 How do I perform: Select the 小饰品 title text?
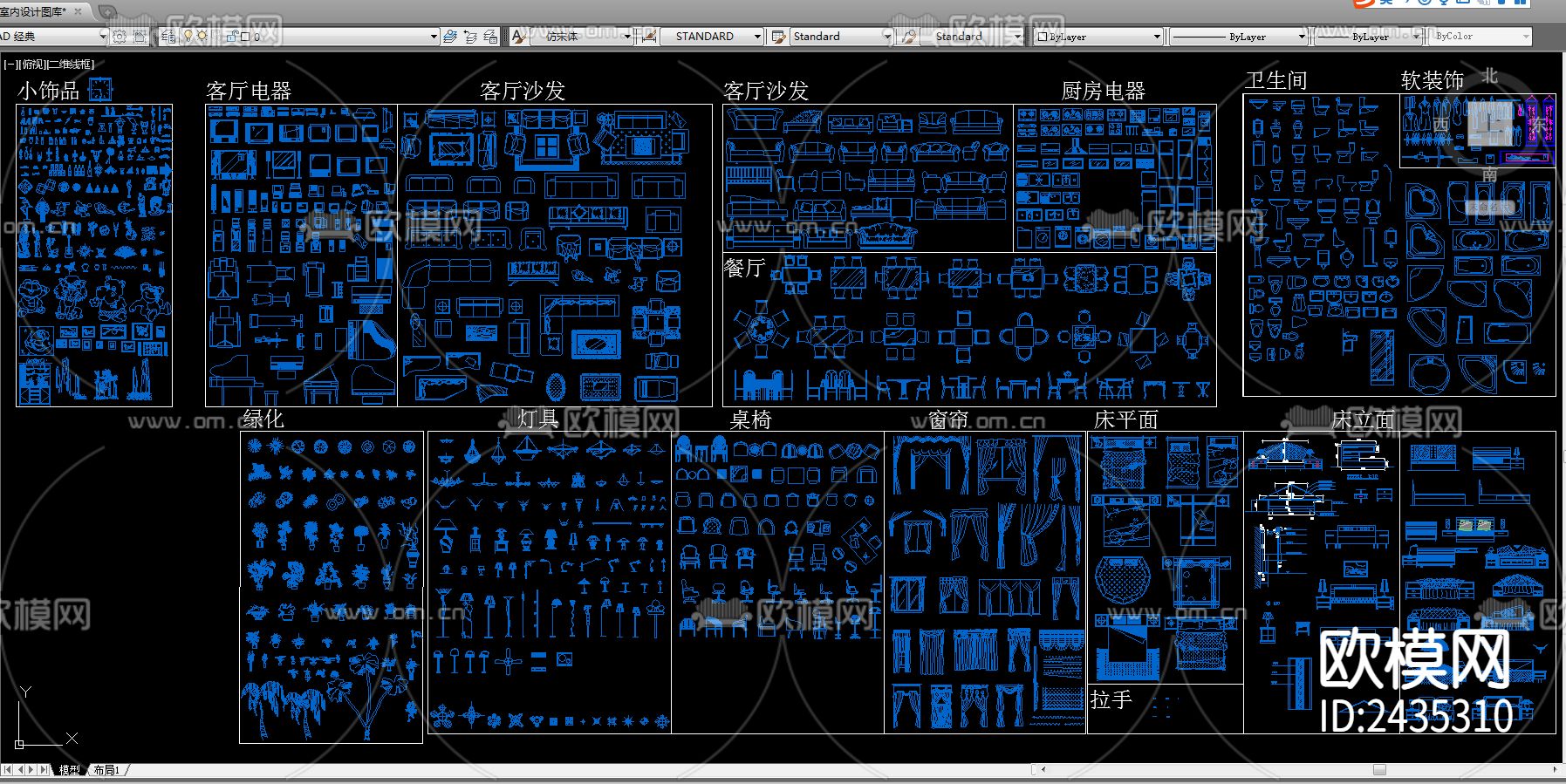[x=48, y=91]
